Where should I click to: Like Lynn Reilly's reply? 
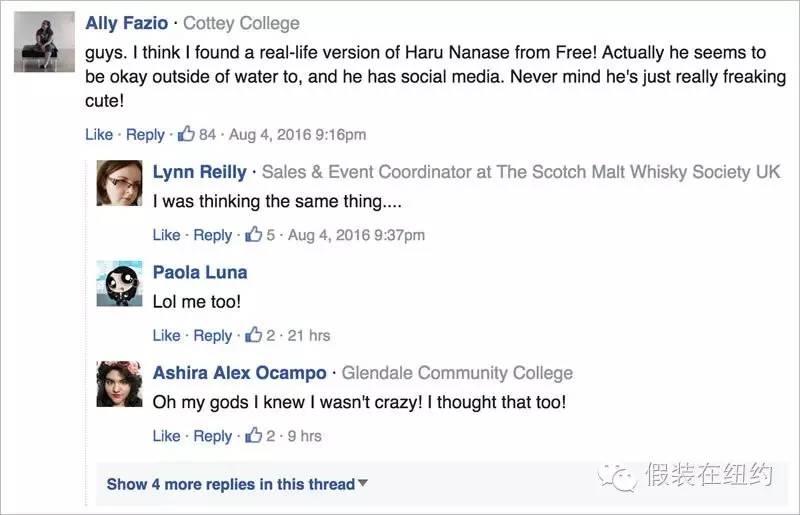166,235
